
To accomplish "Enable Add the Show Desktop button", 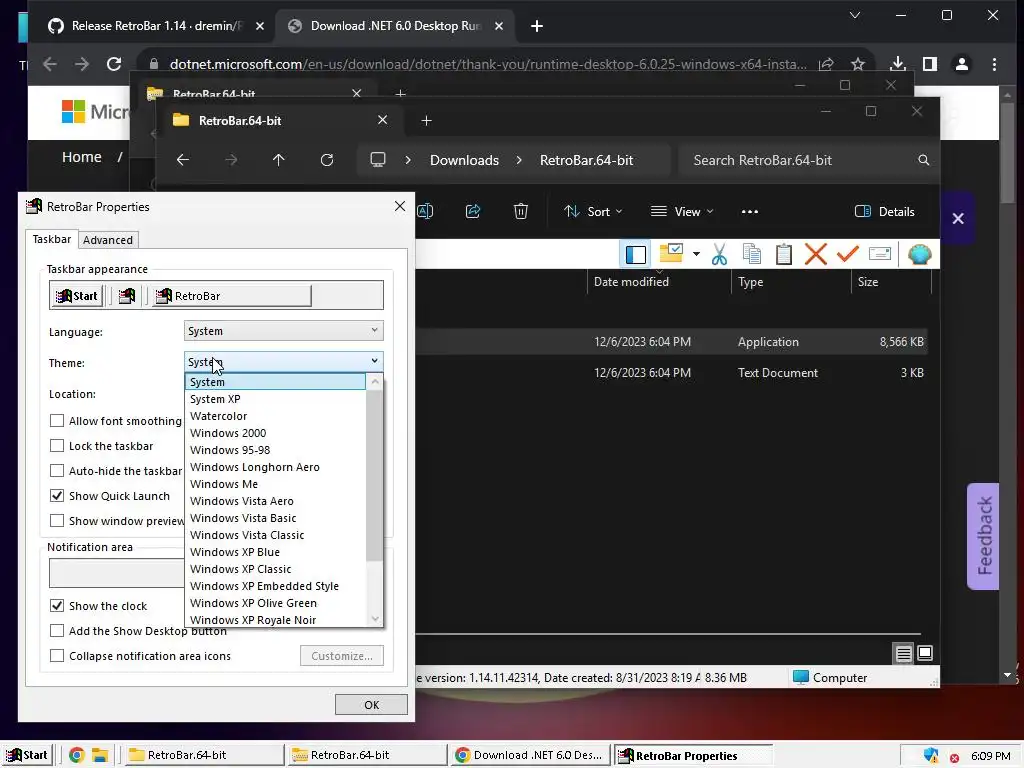I will [57, 631].
